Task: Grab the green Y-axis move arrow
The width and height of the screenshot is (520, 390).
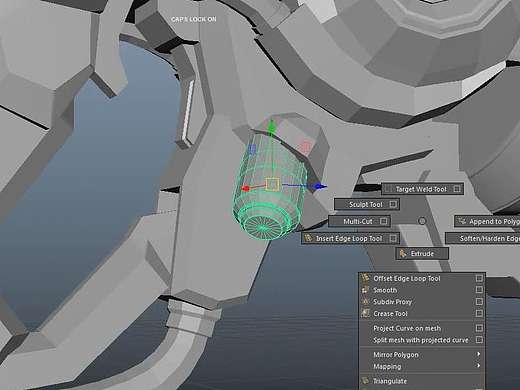Action: [272, 127]
